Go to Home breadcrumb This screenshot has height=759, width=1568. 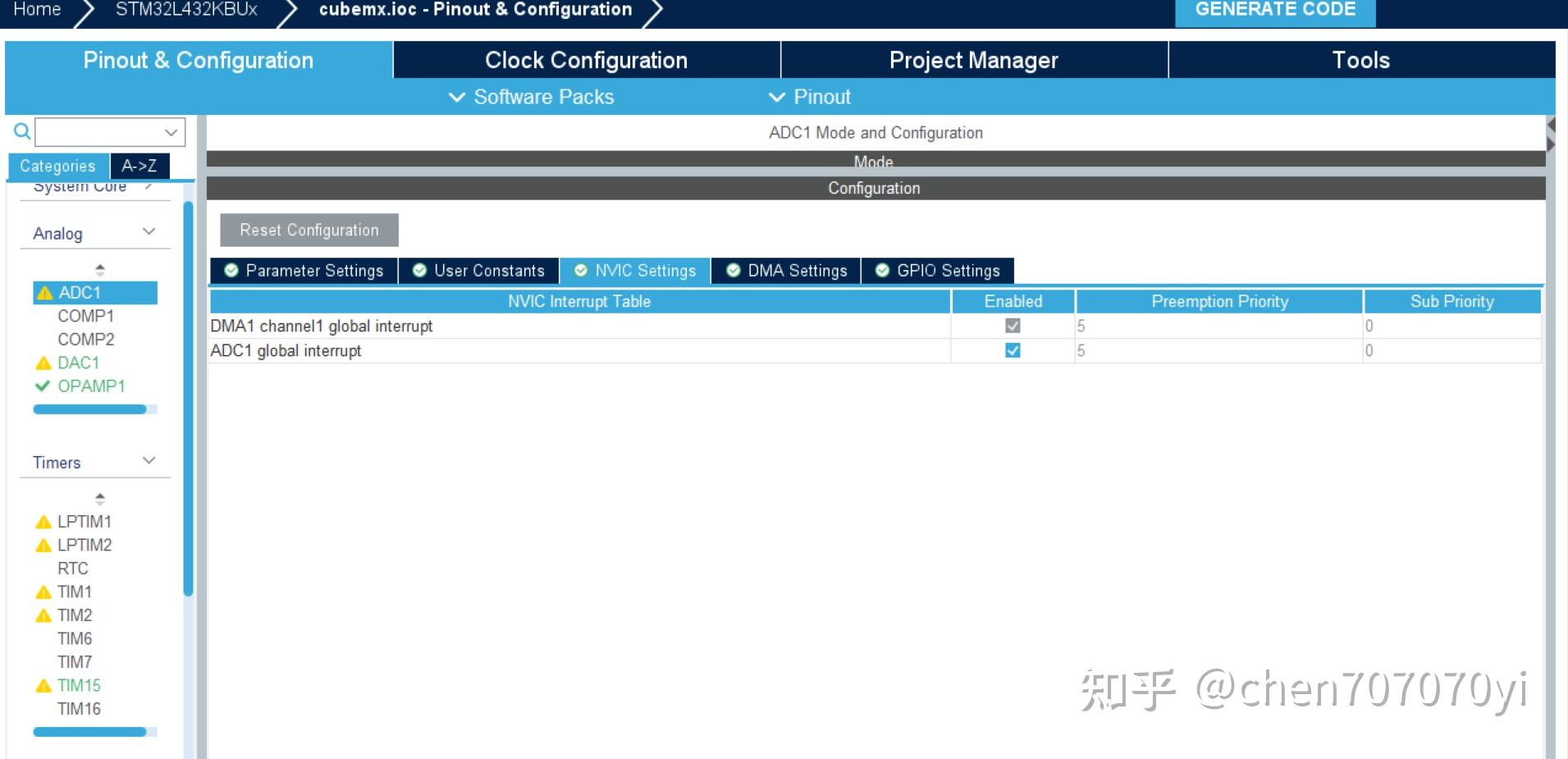(x=38, y=10)
